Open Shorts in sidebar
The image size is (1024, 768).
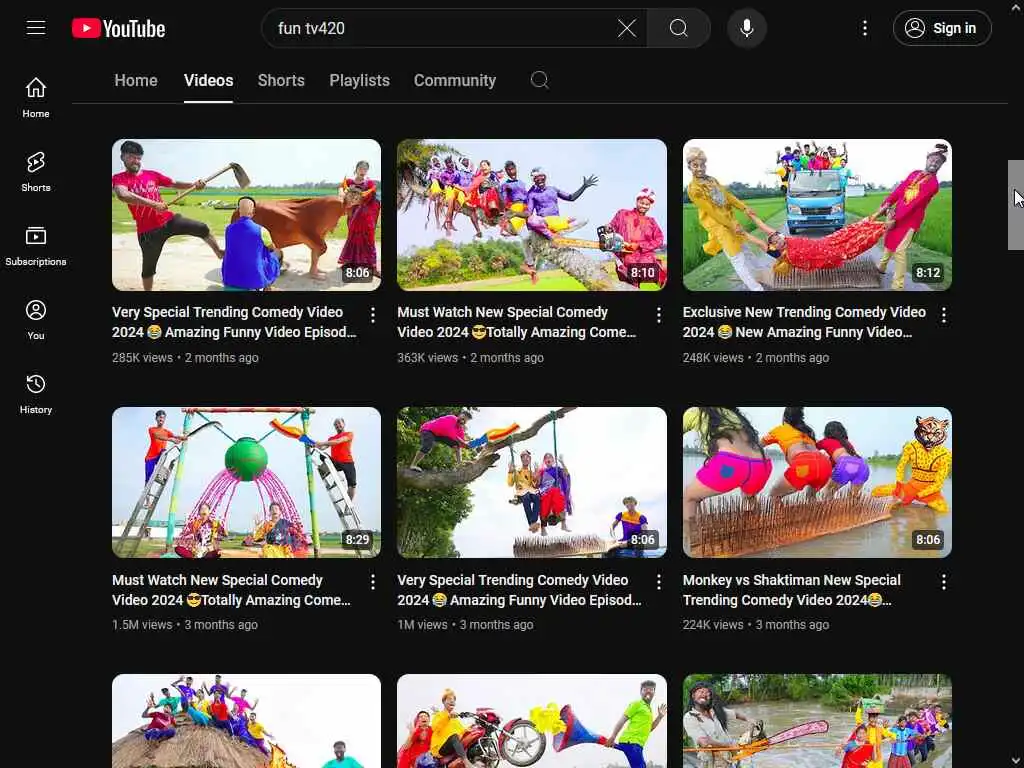[36, 172]
